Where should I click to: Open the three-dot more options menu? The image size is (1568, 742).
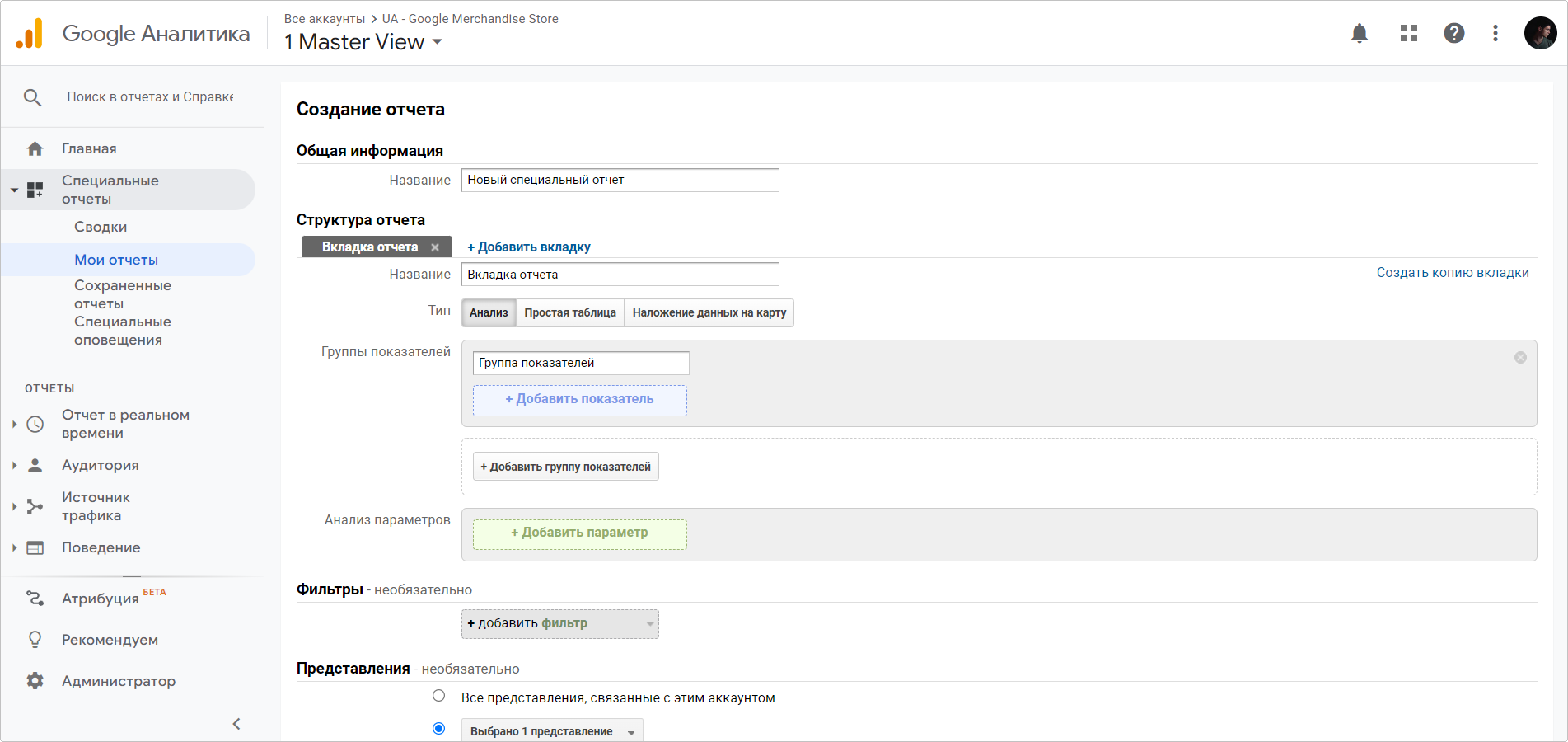[1495, 33]
